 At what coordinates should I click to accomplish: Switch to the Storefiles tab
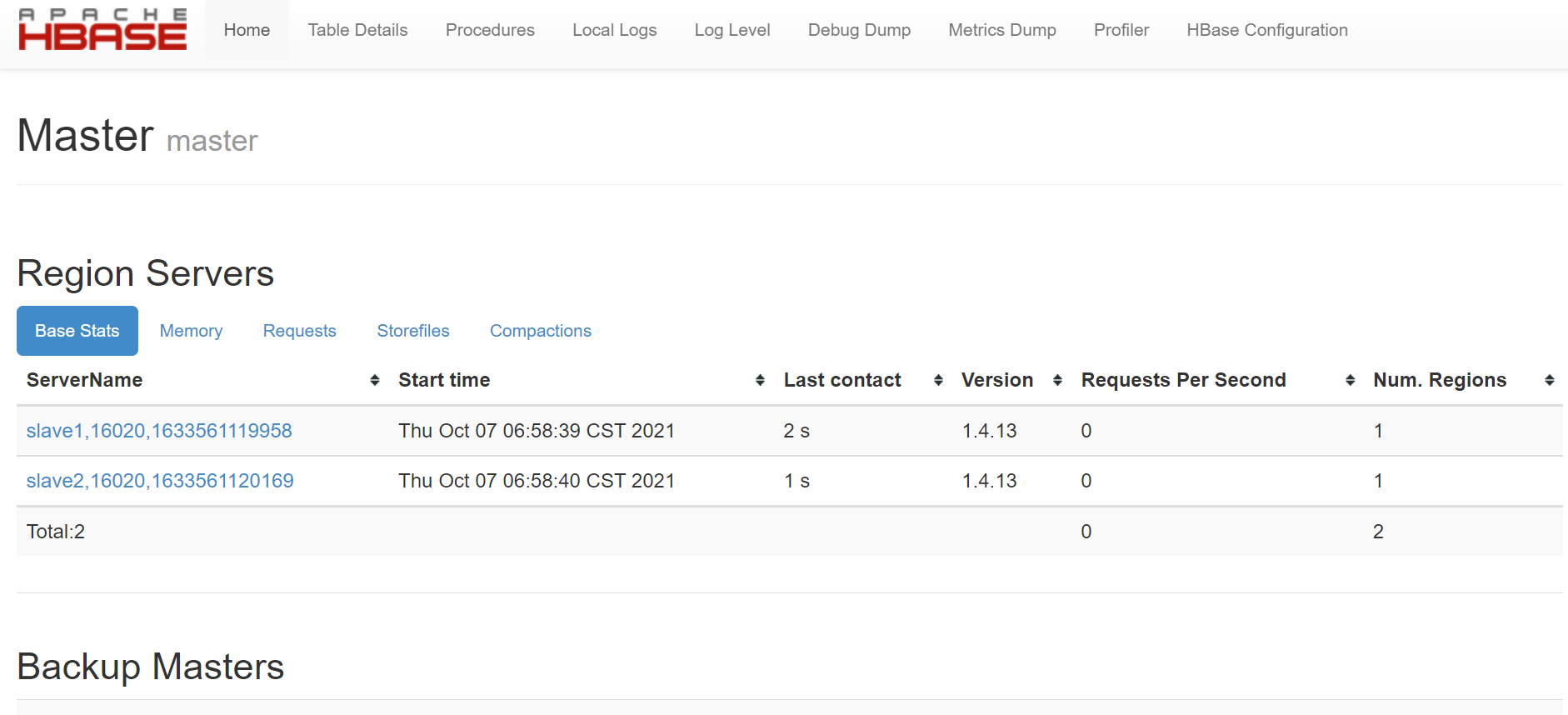(413, 331)
